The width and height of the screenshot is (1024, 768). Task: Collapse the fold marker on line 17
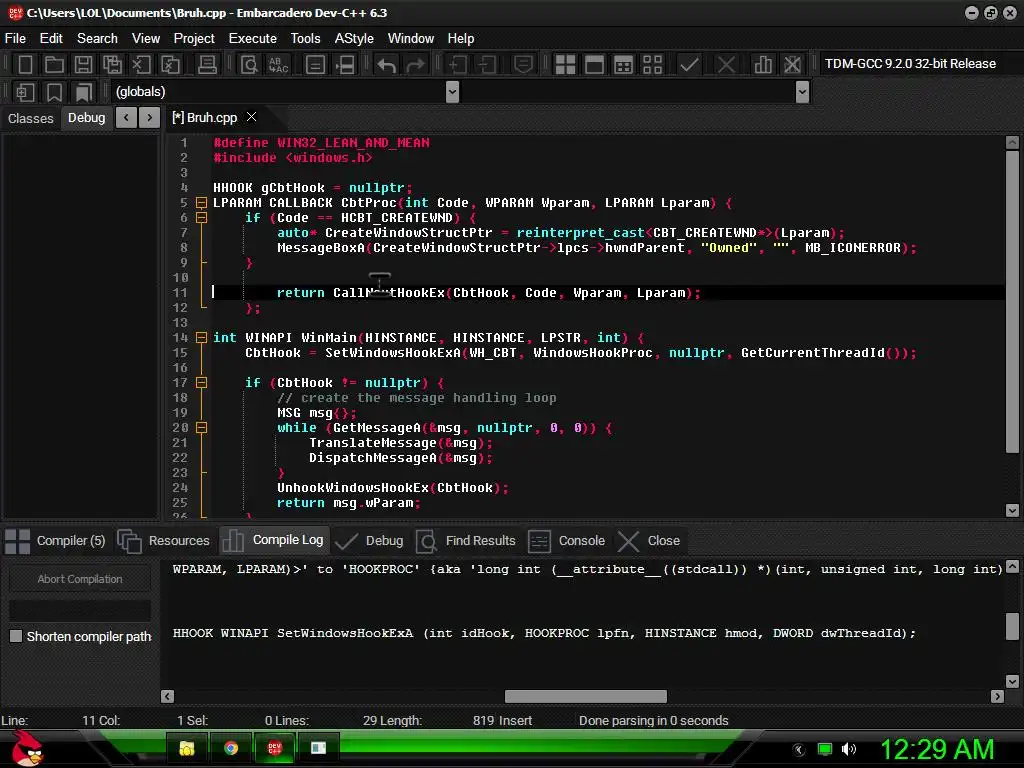coord(201,383)
